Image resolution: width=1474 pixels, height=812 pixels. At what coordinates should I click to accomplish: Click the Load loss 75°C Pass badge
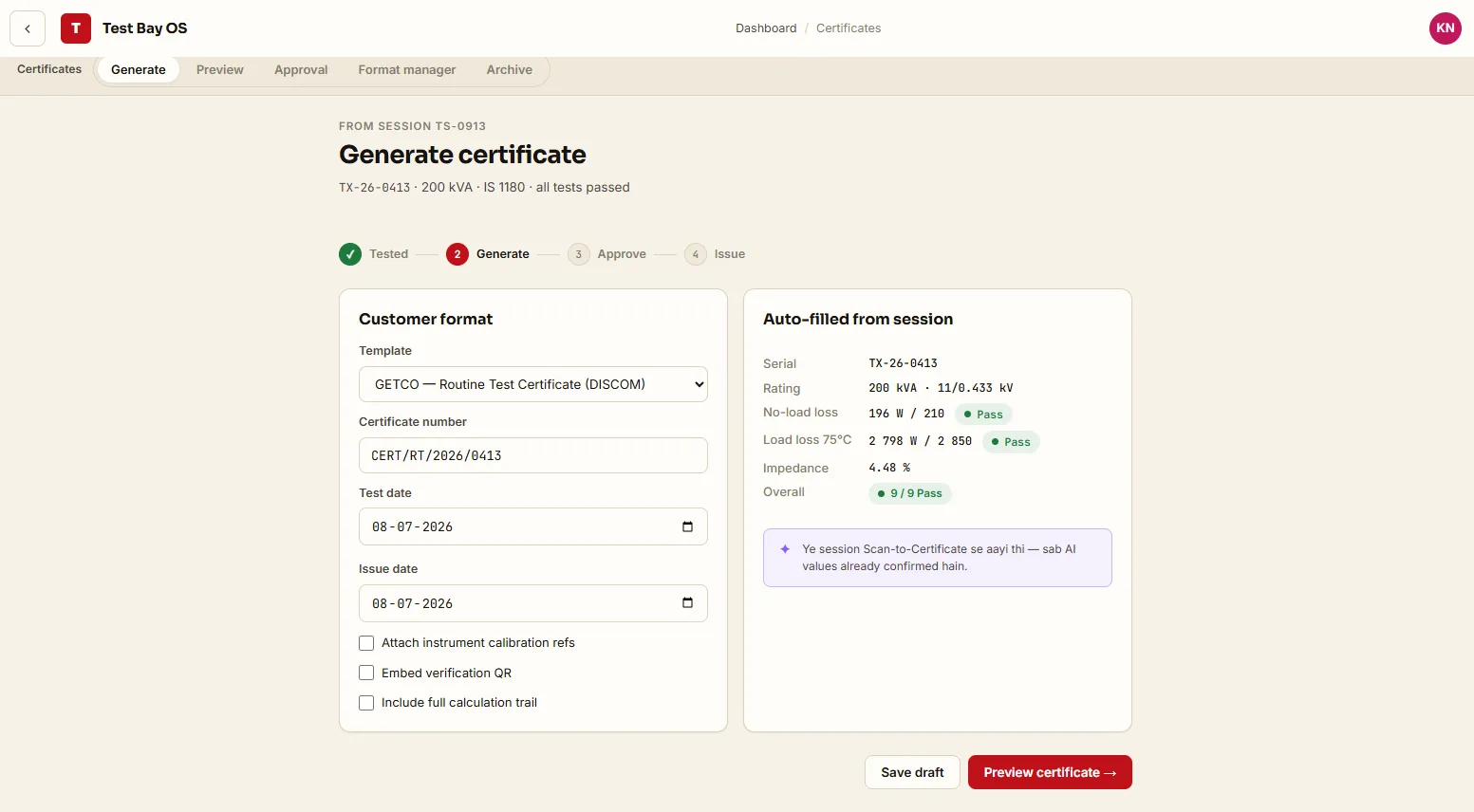pos(1011,442)
